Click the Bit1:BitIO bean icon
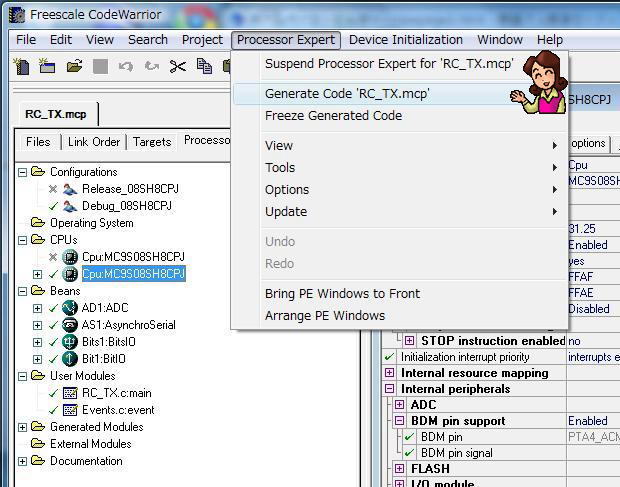 coord(70,359)
